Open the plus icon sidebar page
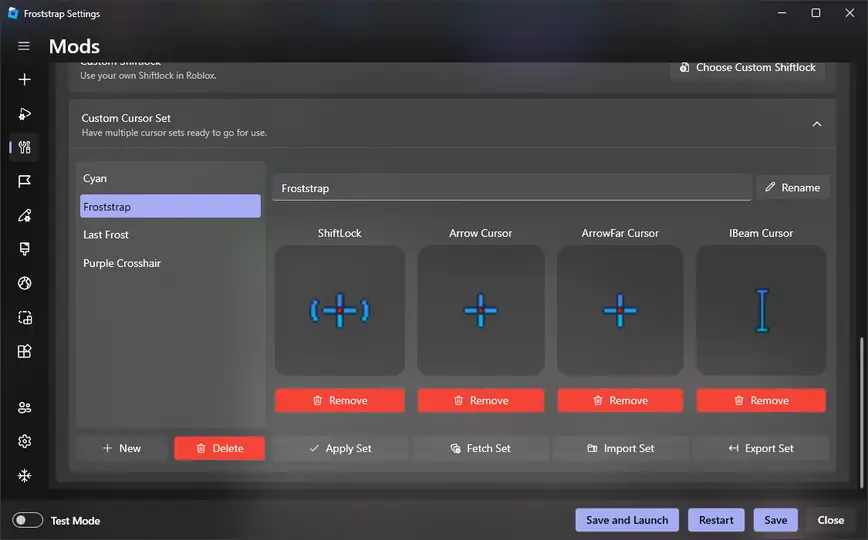Image resolution: width=868 pixels, height=540 pixels. click(x=24, y=80)
